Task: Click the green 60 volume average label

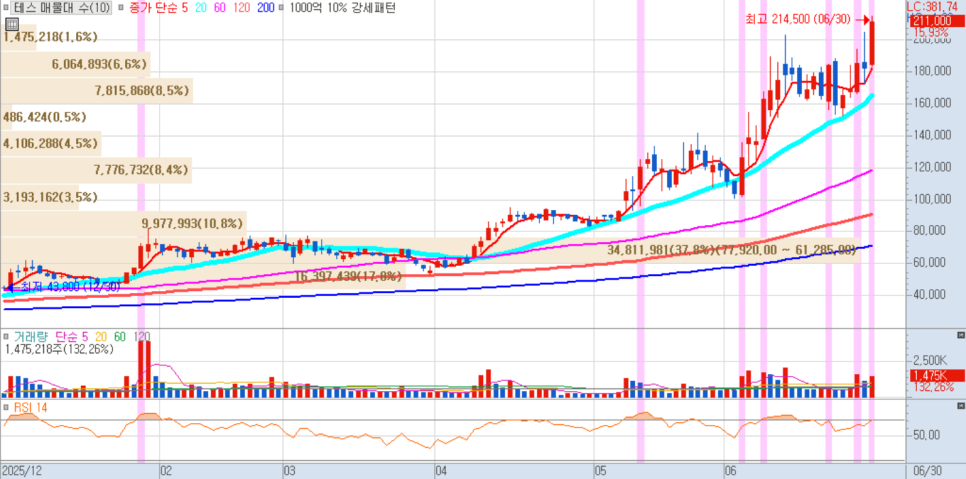Action: (x=120, y=337)
